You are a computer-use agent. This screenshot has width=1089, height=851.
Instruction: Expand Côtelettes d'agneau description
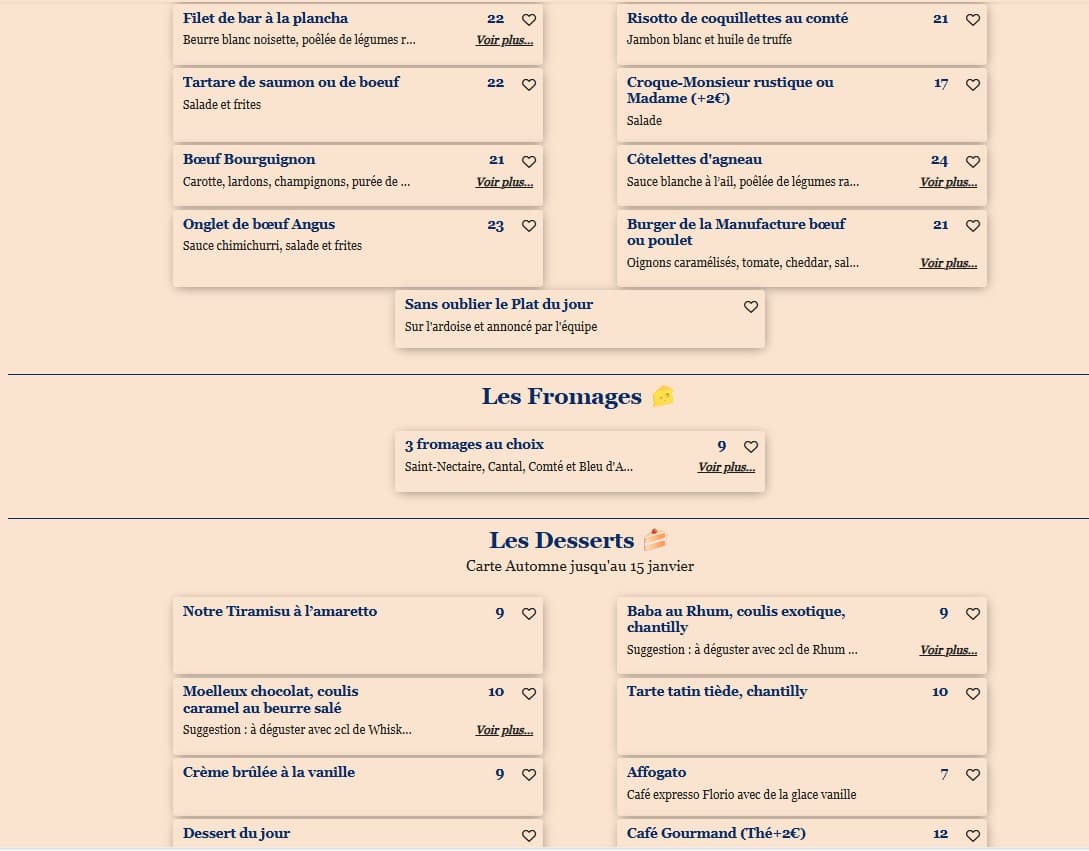coord(948,182)
